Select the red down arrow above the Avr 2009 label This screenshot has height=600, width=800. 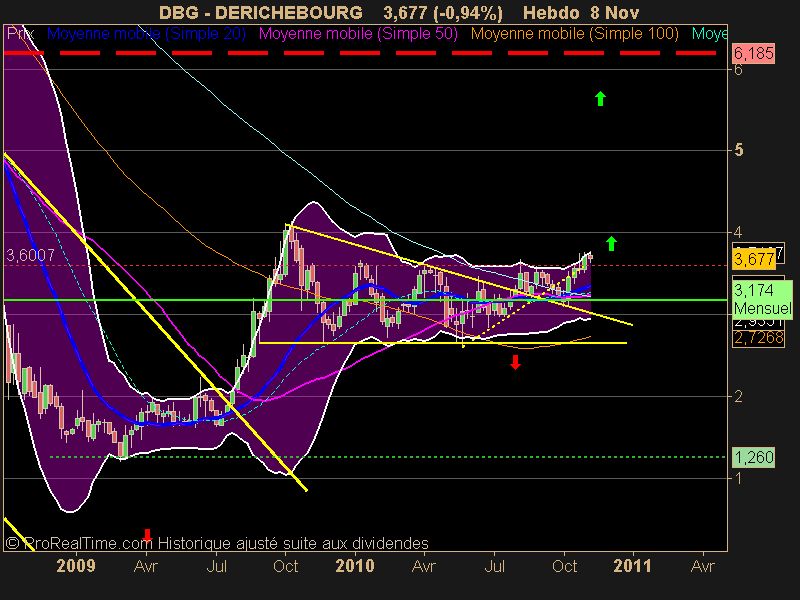[x=147, y=535]
